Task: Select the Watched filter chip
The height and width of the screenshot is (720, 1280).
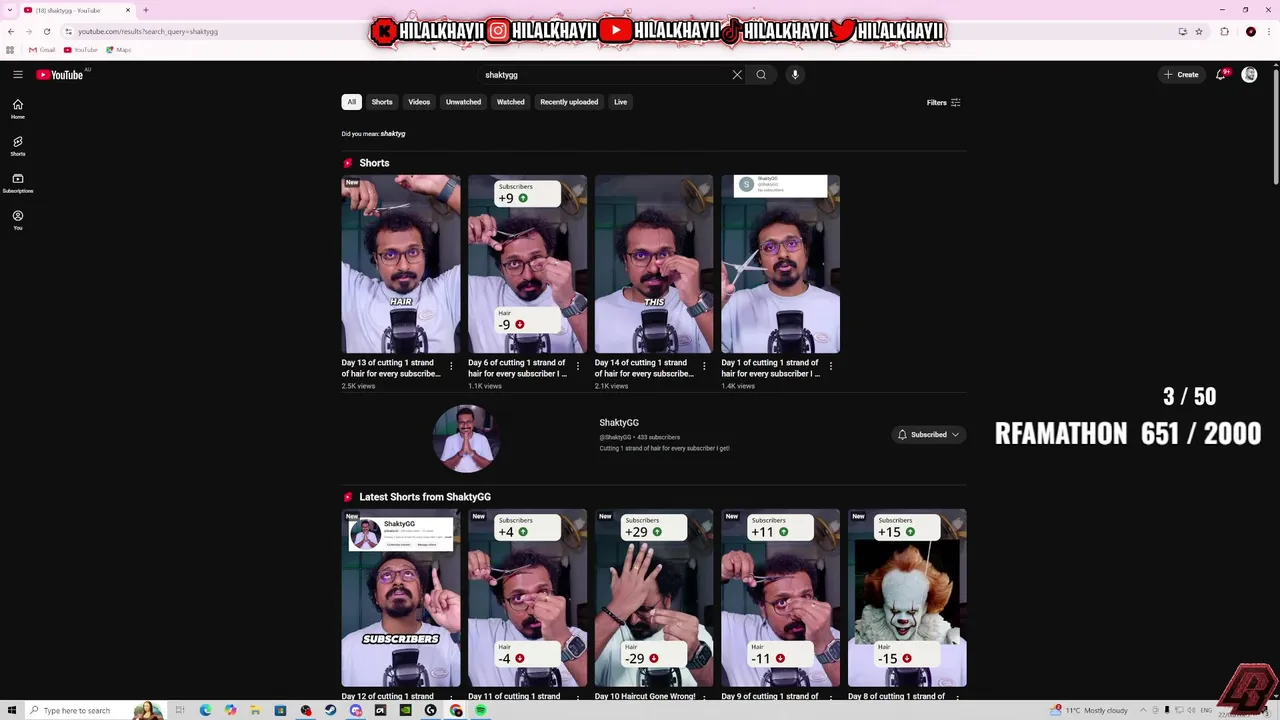Action: coord(510,102)
